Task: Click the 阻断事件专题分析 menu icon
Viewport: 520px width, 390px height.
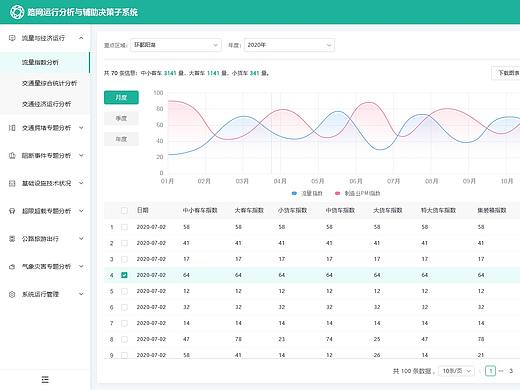Action: pyautogui.click(x=12, y=155)
